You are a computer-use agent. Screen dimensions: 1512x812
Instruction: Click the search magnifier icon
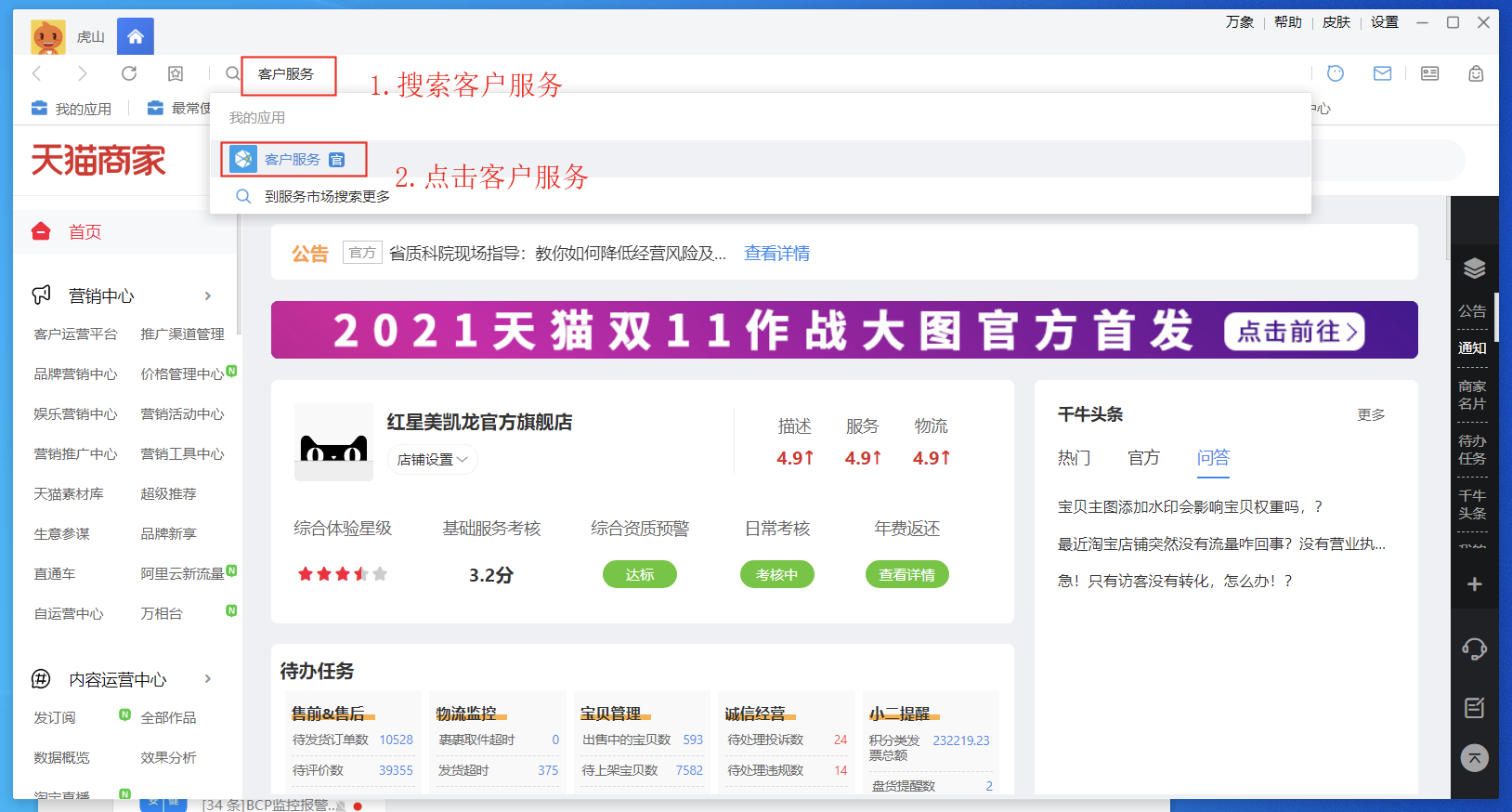click(x=233, y=73)
